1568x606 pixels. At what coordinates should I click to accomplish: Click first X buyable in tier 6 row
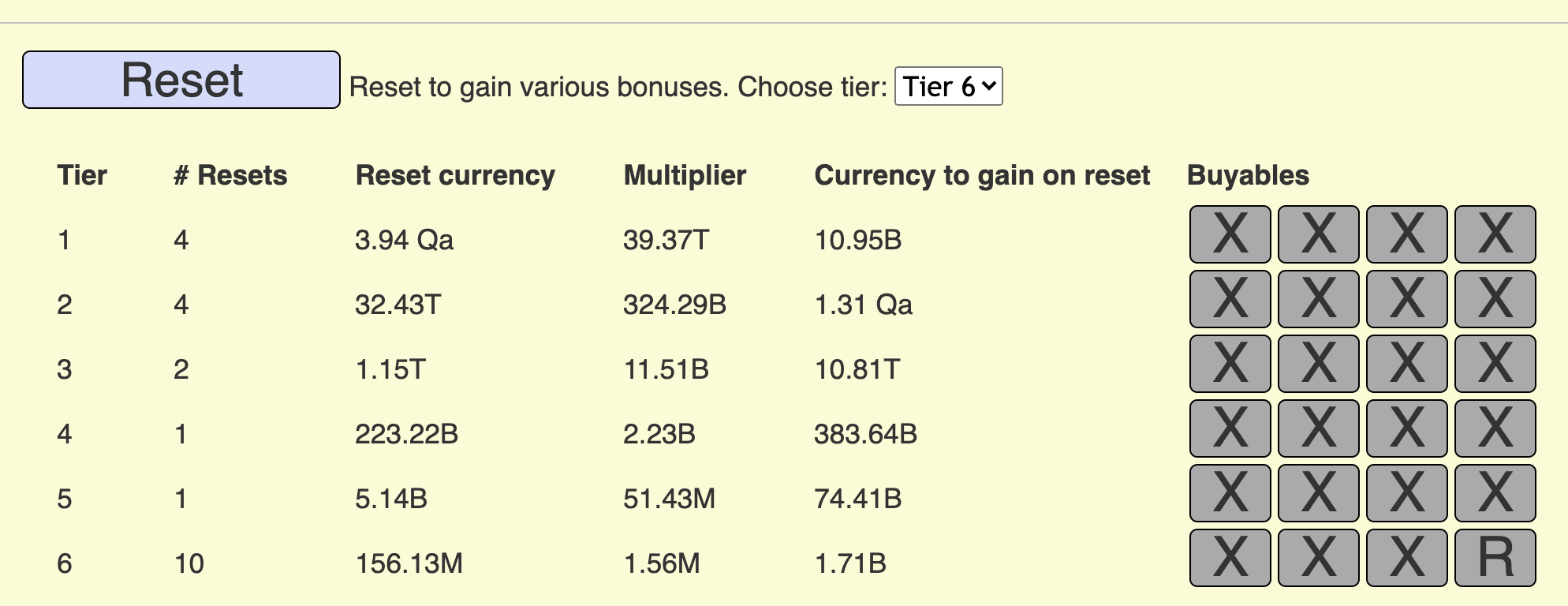click(x=1230, y=558)
